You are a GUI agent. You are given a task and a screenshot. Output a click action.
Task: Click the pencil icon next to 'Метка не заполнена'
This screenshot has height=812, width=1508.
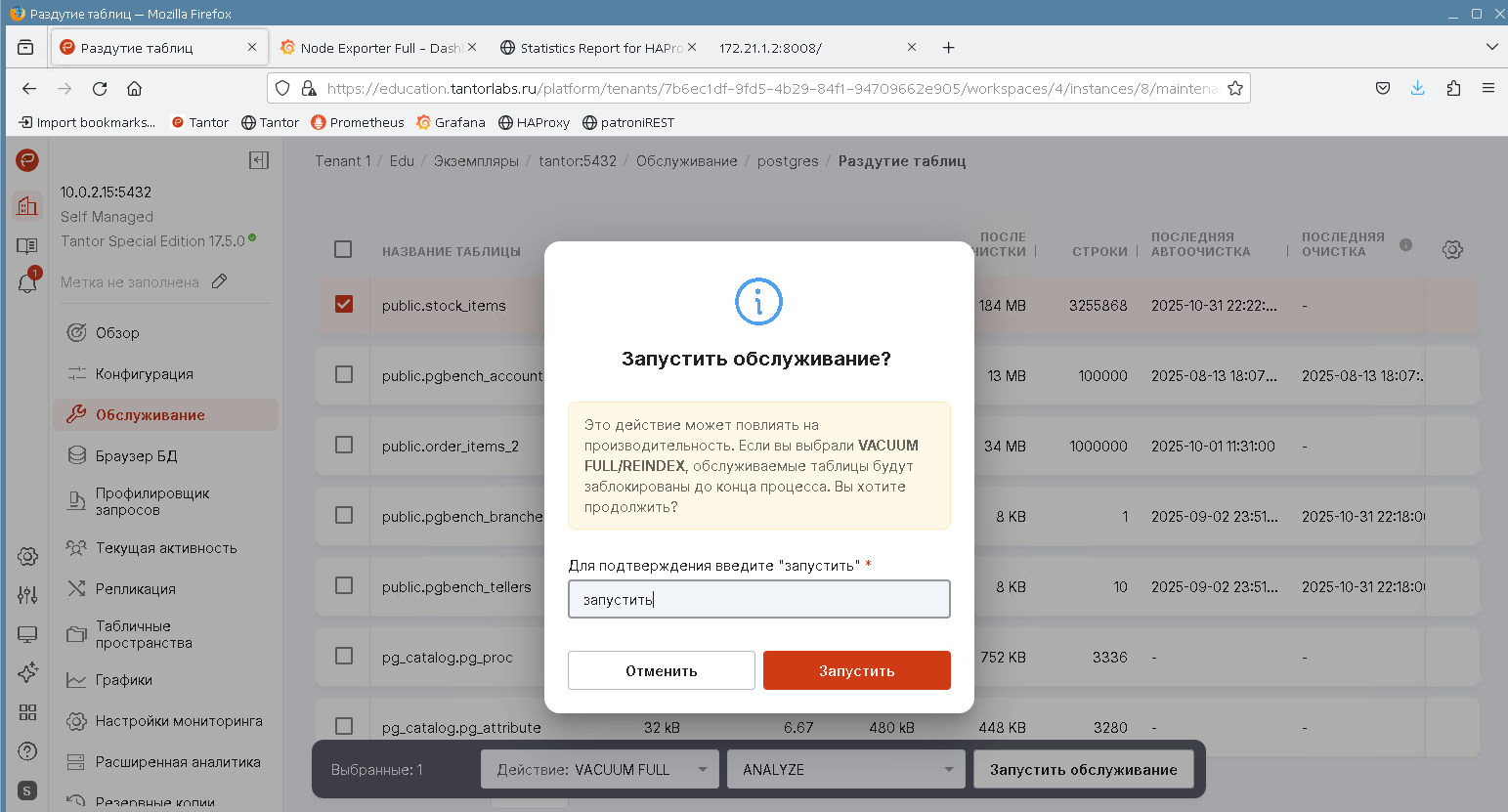point(220,281)
